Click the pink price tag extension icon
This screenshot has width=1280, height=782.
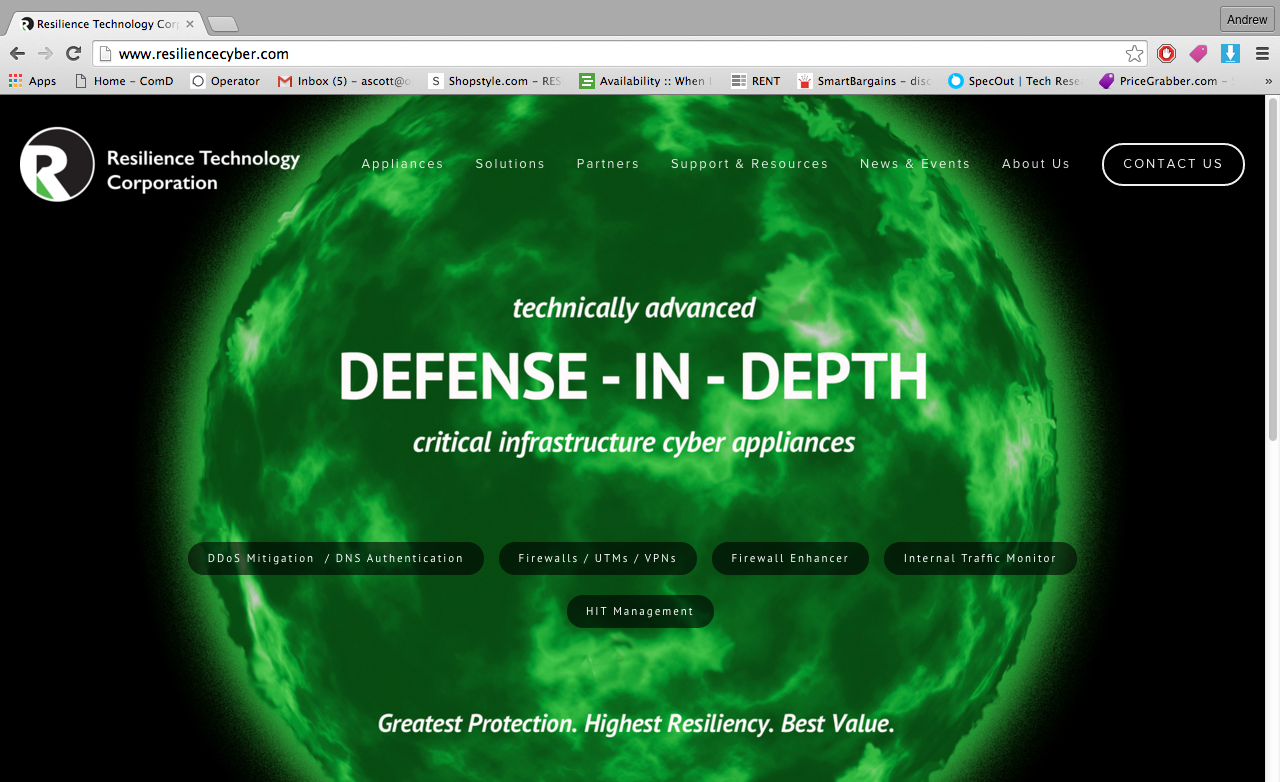point(1198,54)
